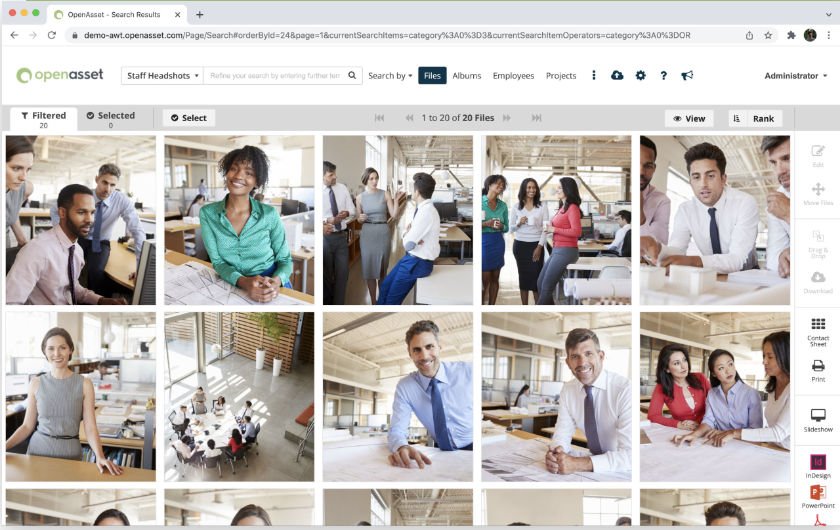Click the announcements megaphone icon

pyautogui.click(x=687, y=76)
